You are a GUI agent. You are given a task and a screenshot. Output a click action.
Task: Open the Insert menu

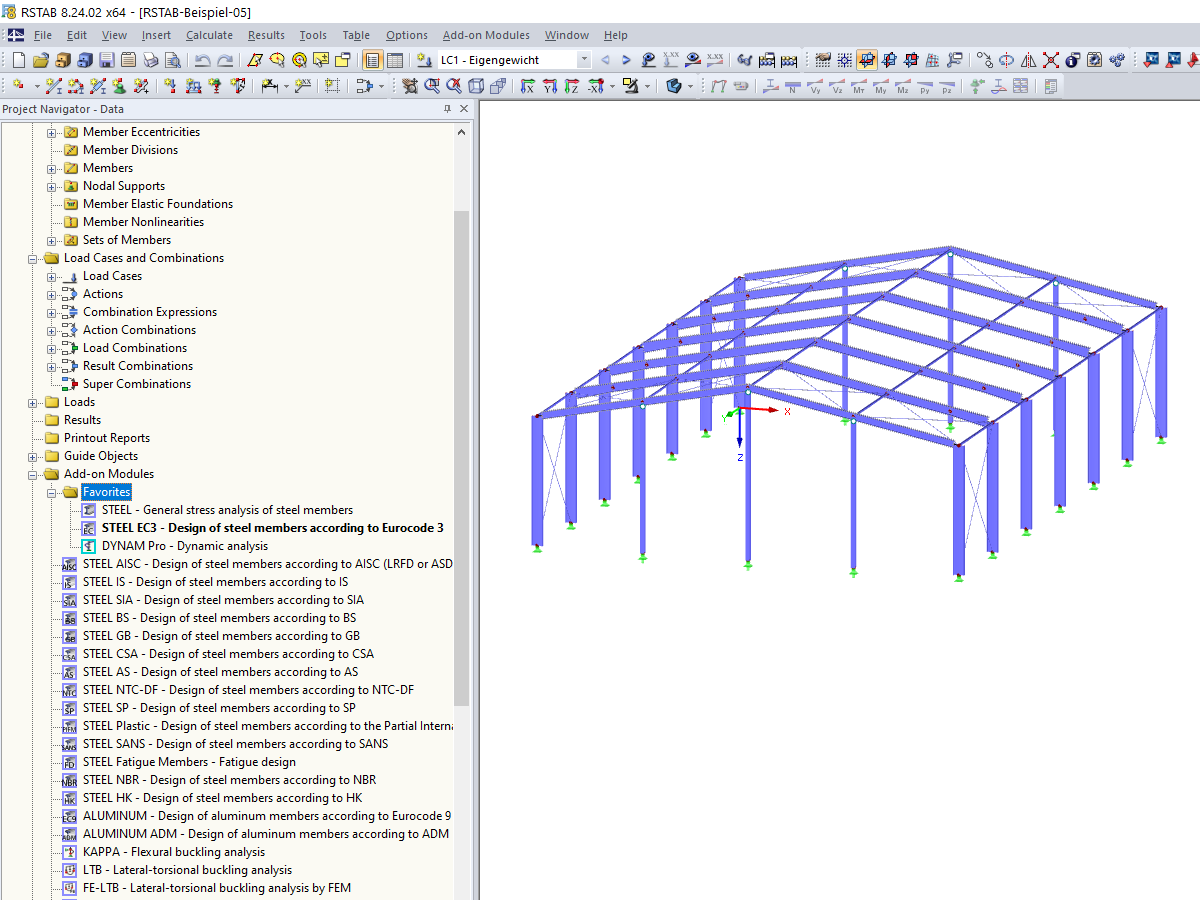[x=156, y=35]
